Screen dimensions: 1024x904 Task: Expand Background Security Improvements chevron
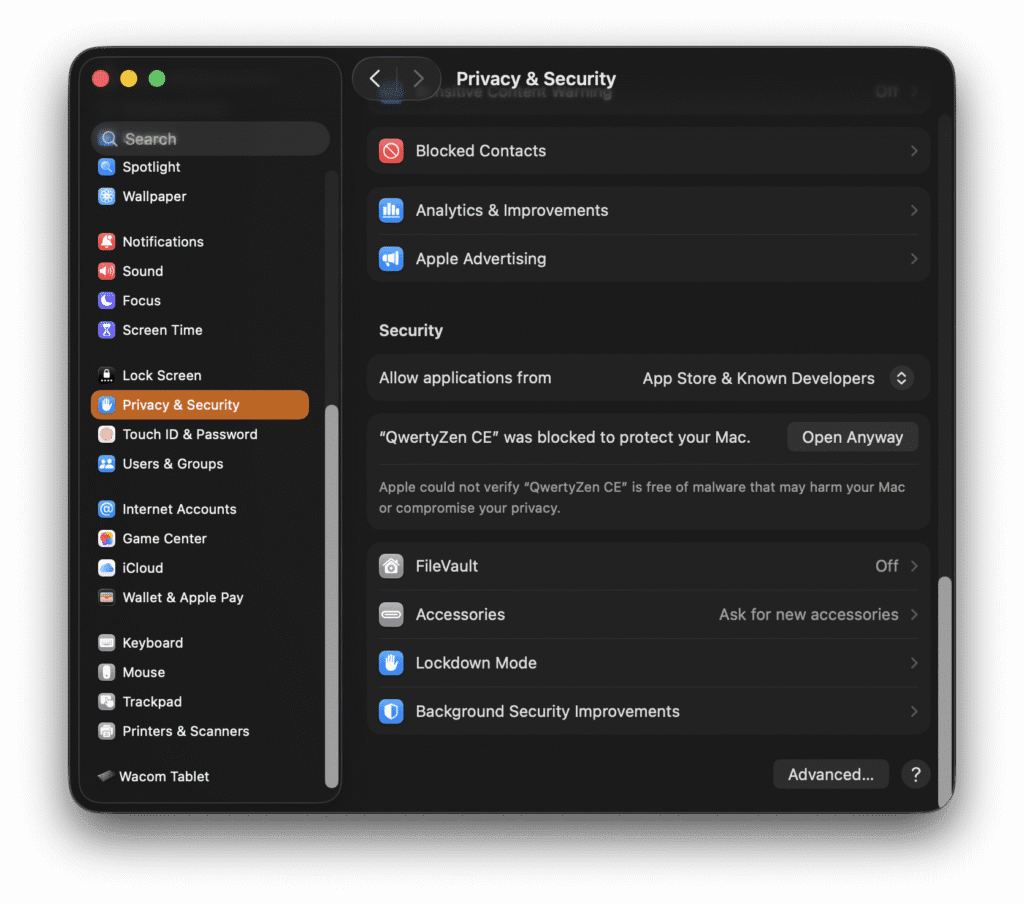pos(913,712)
